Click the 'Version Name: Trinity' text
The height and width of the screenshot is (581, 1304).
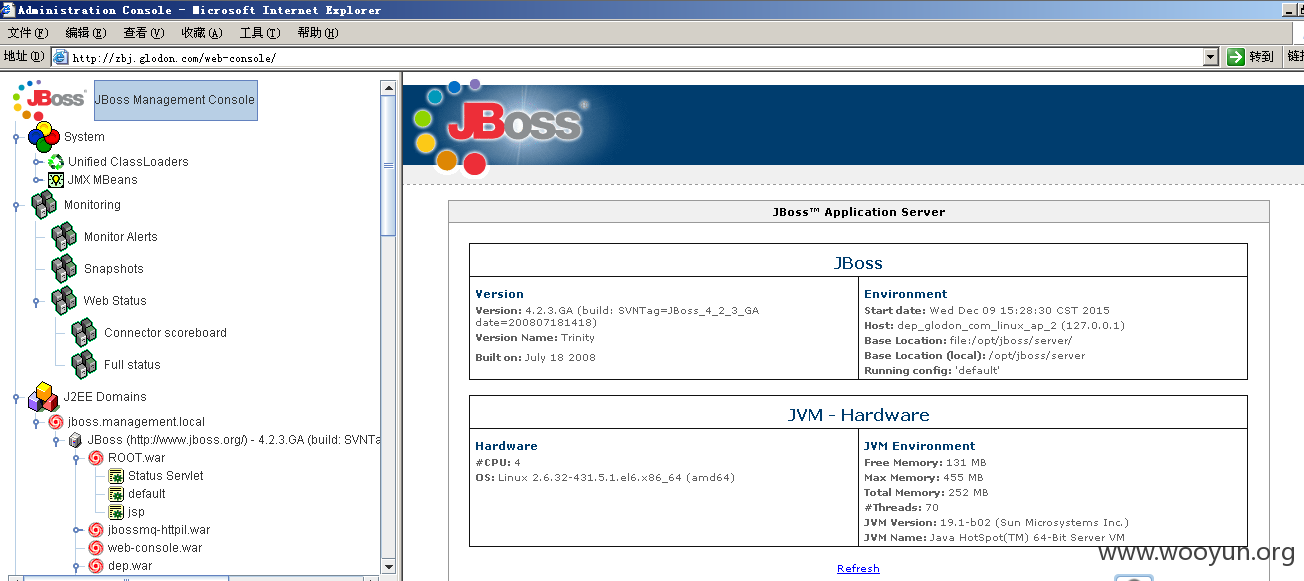pos(535,338)
